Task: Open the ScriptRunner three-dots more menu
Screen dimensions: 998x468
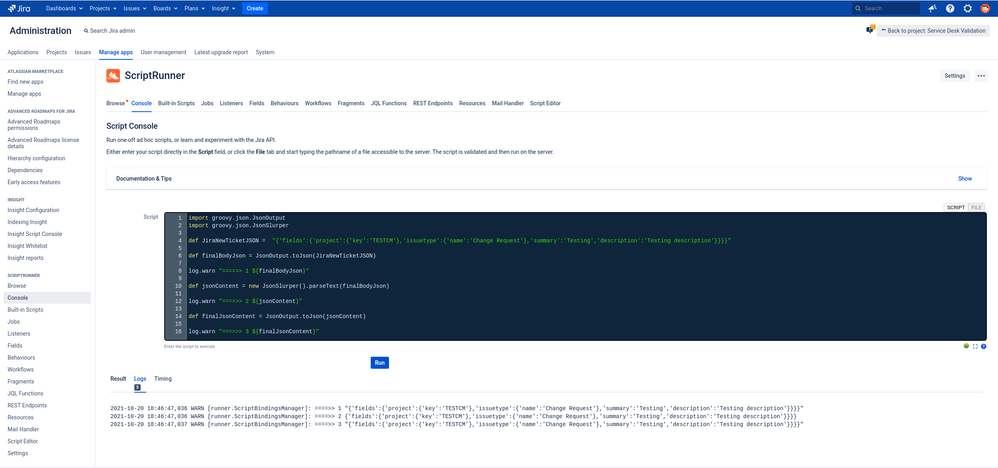Action: [981, 76]
